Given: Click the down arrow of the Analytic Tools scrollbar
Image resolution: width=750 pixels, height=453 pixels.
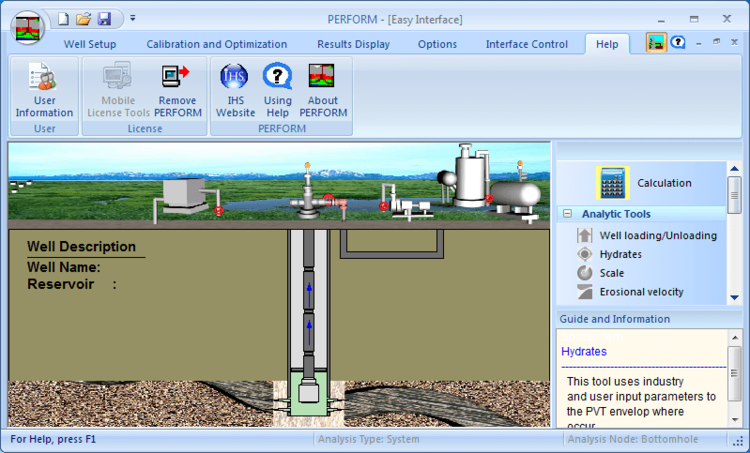Looking at the screenshot, I should [x=735, y=297].
